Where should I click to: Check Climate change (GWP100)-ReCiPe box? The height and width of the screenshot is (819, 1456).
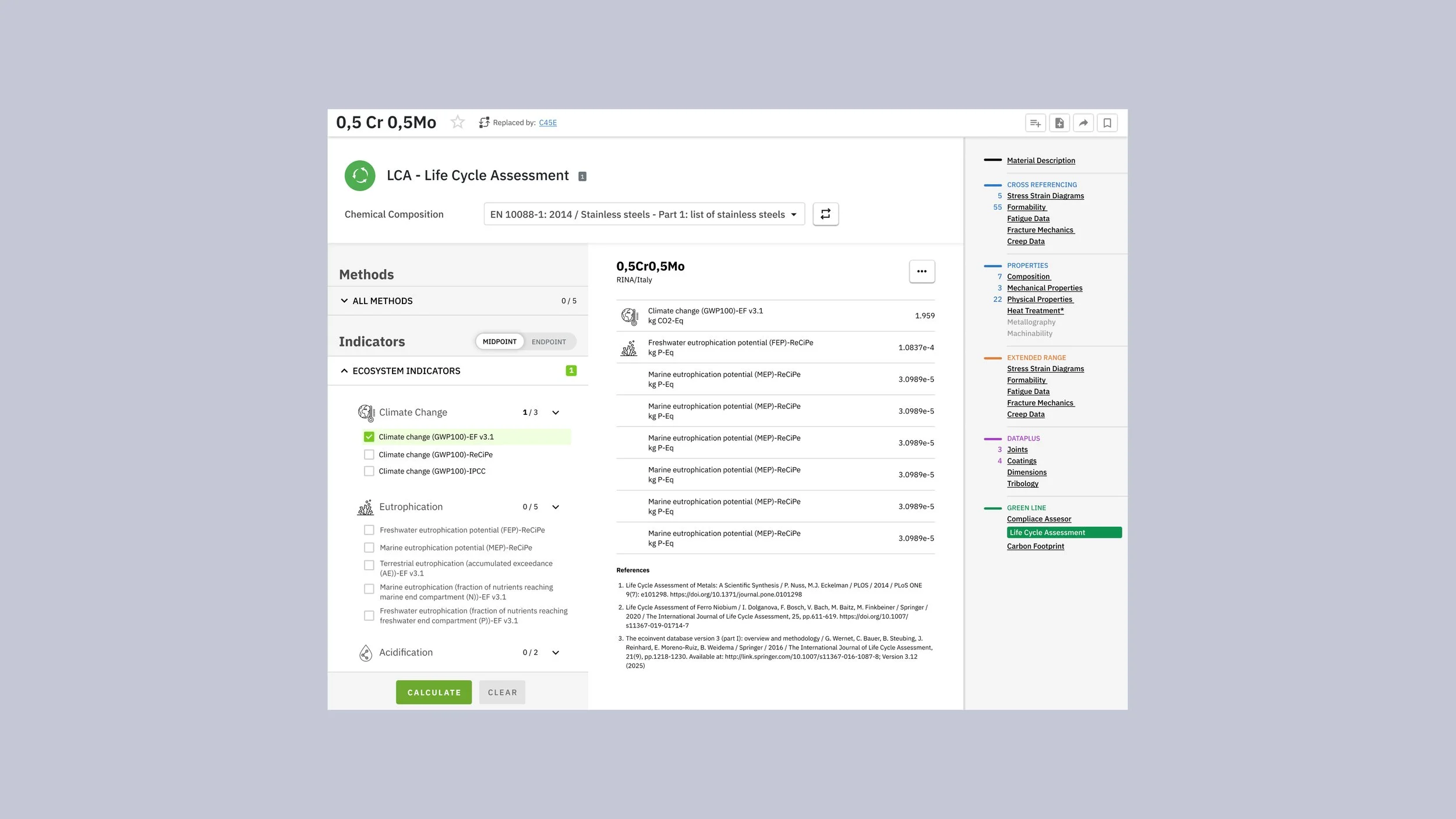(369, 455)
